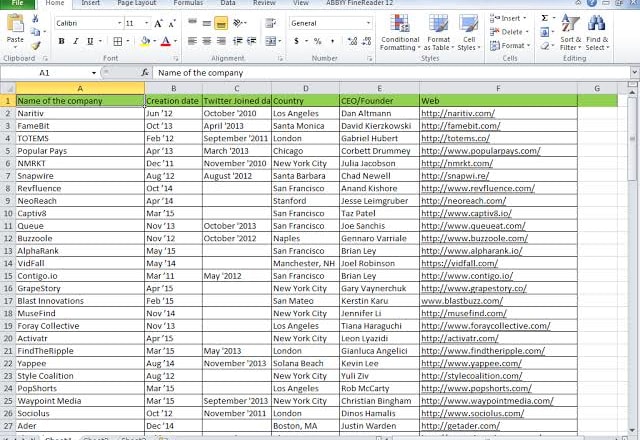This screenshot has width=640, height=440.
Task: Toggle Align Text Right
Action: 221,41
